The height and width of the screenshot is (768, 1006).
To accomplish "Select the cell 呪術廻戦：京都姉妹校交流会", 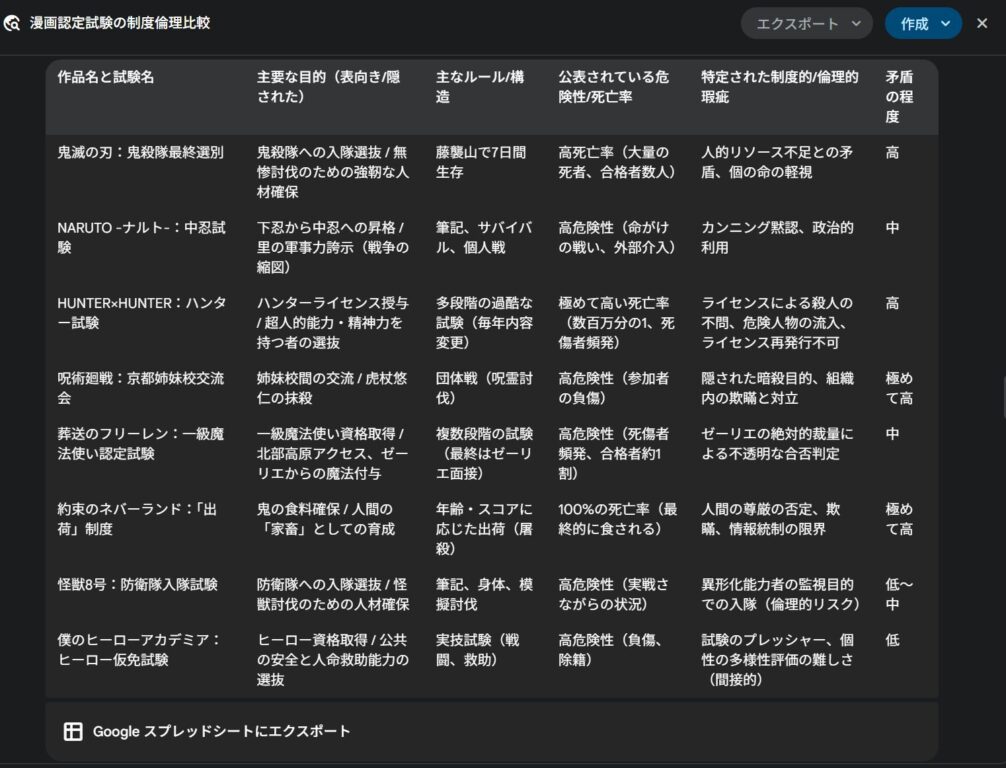I will pos(141,388).
